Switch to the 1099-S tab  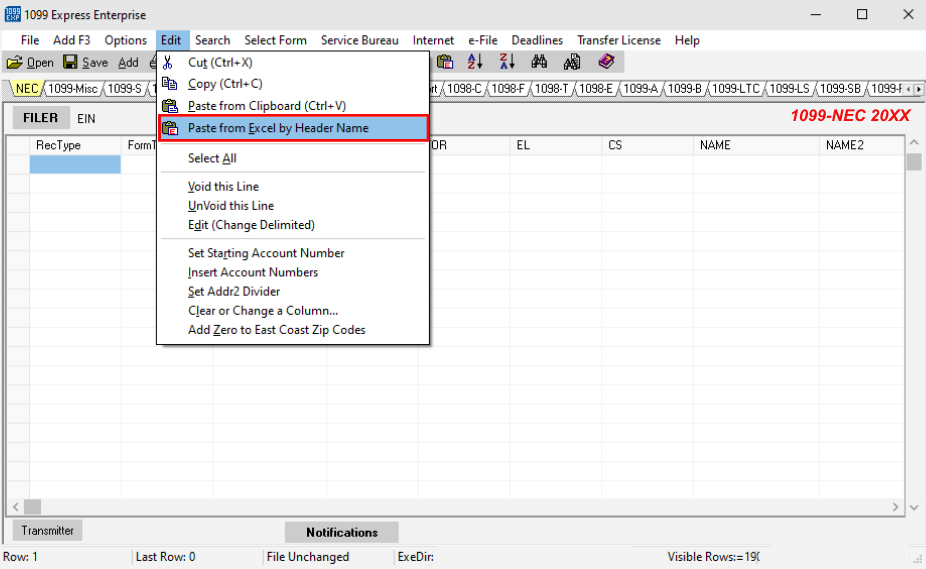coord(125,89)
